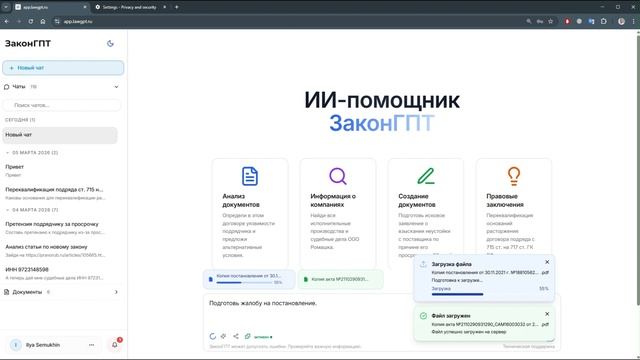Open the tab search dropdown arrow

6,7
